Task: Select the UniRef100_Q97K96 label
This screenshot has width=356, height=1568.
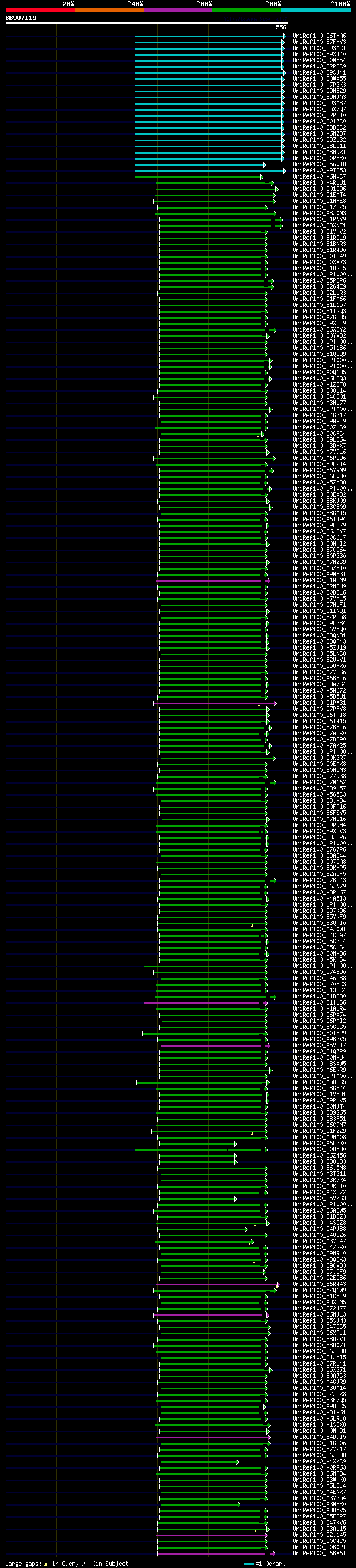Action: point(319,912)
